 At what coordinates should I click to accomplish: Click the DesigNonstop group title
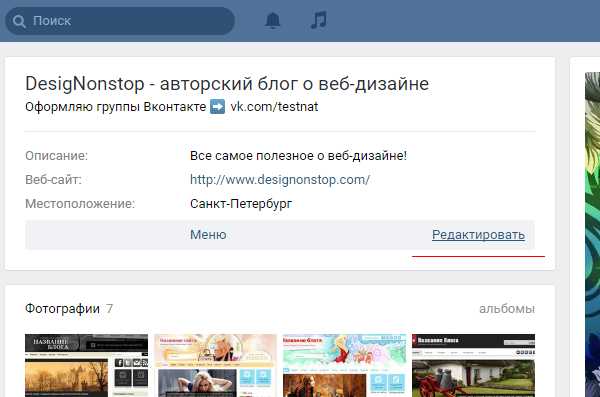[227, 84]
